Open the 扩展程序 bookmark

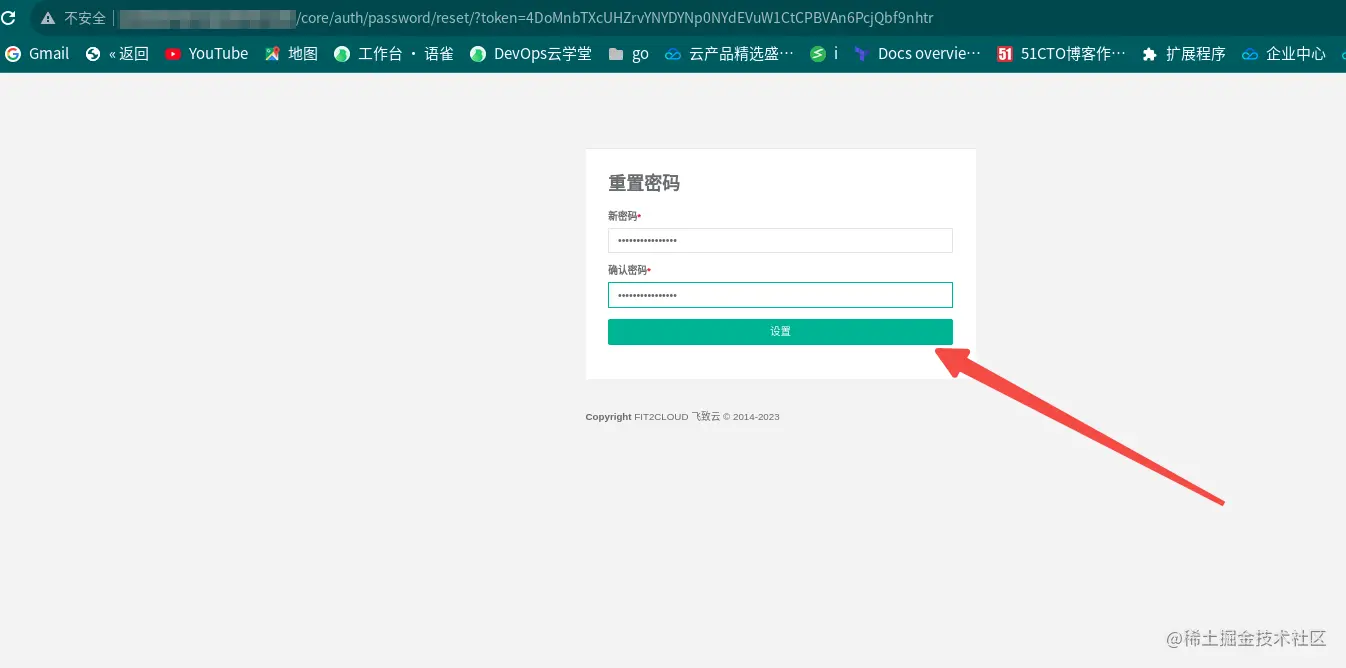click(x=1184, y=54)
